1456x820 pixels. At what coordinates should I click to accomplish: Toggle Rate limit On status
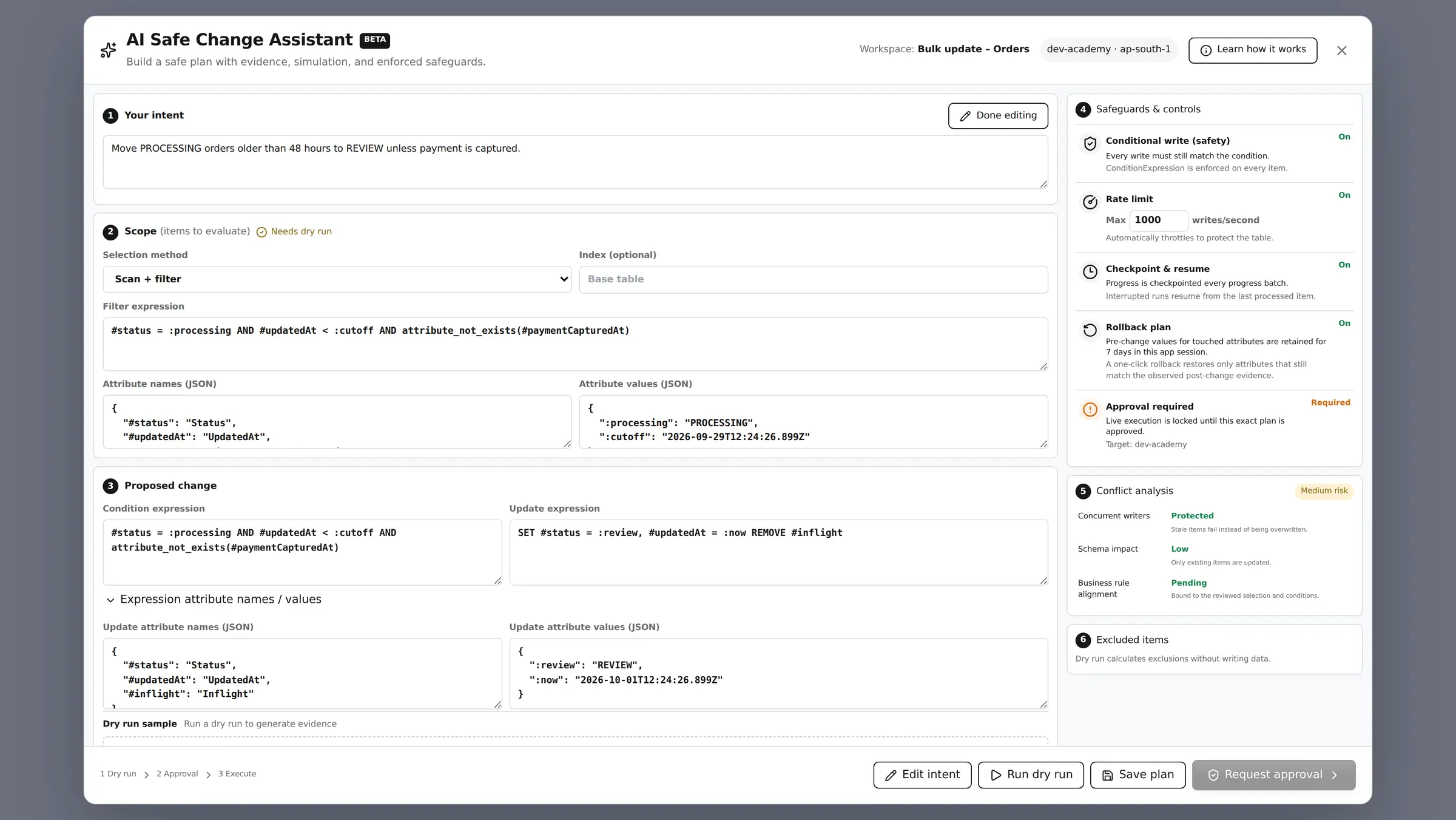pos(1344,195)
